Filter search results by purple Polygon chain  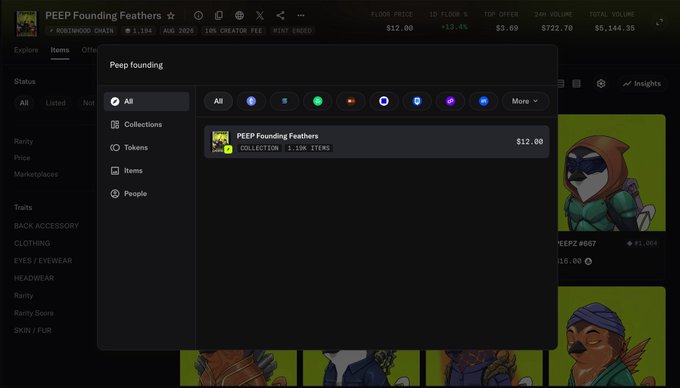[450, 101]
